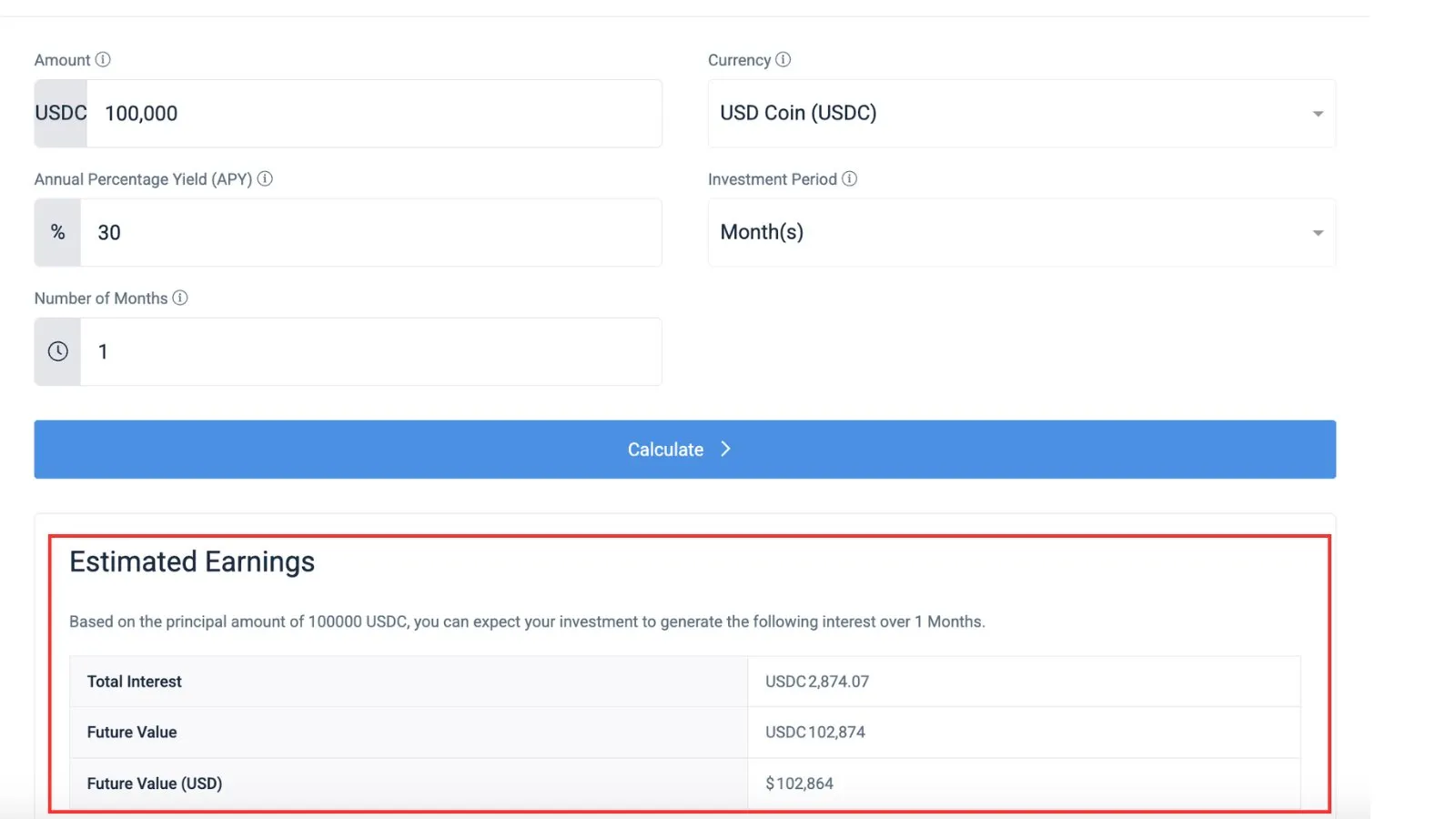Click the Future Value (USD) amount $102,864
Image resolution: width=1456 pixels, height=819 pixels.
point(799,784)
